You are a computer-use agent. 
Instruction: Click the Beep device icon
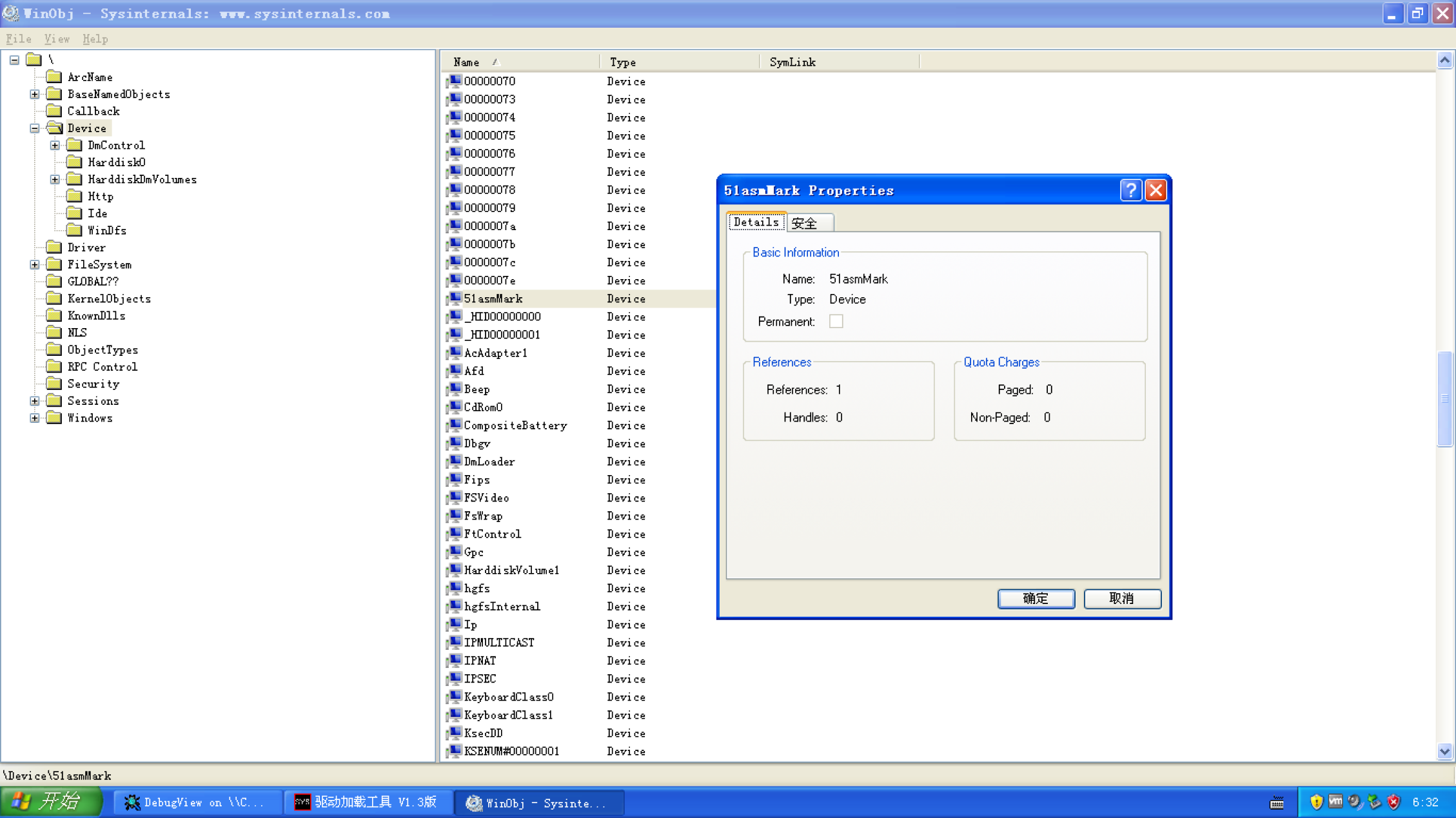(x=454, y=389)
